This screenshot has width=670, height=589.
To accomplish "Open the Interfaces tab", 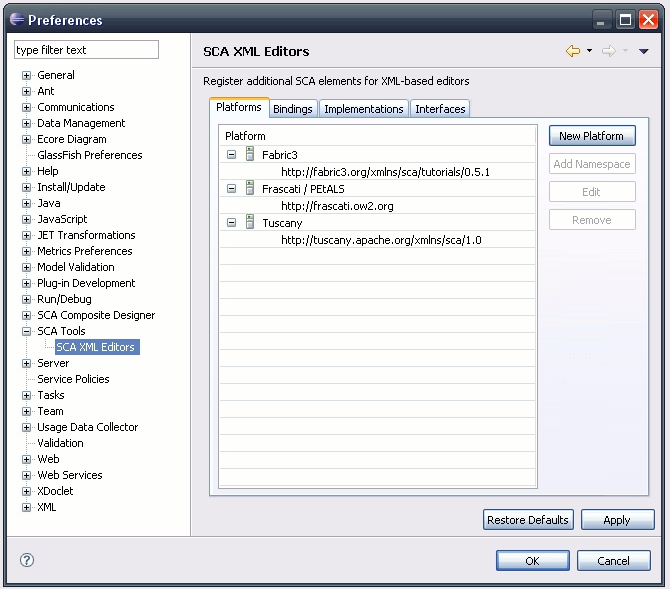I will tap(440, 109).
